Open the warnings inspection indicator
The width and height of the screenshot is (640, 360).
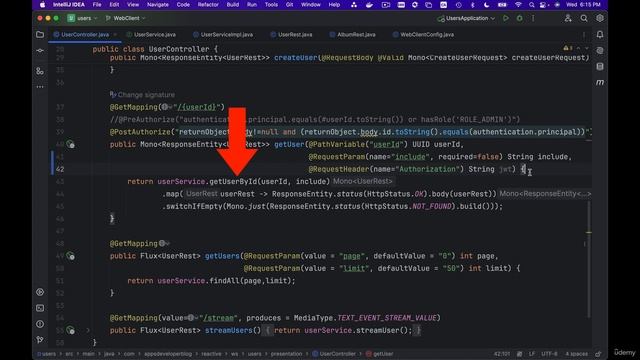click(568, 48)
